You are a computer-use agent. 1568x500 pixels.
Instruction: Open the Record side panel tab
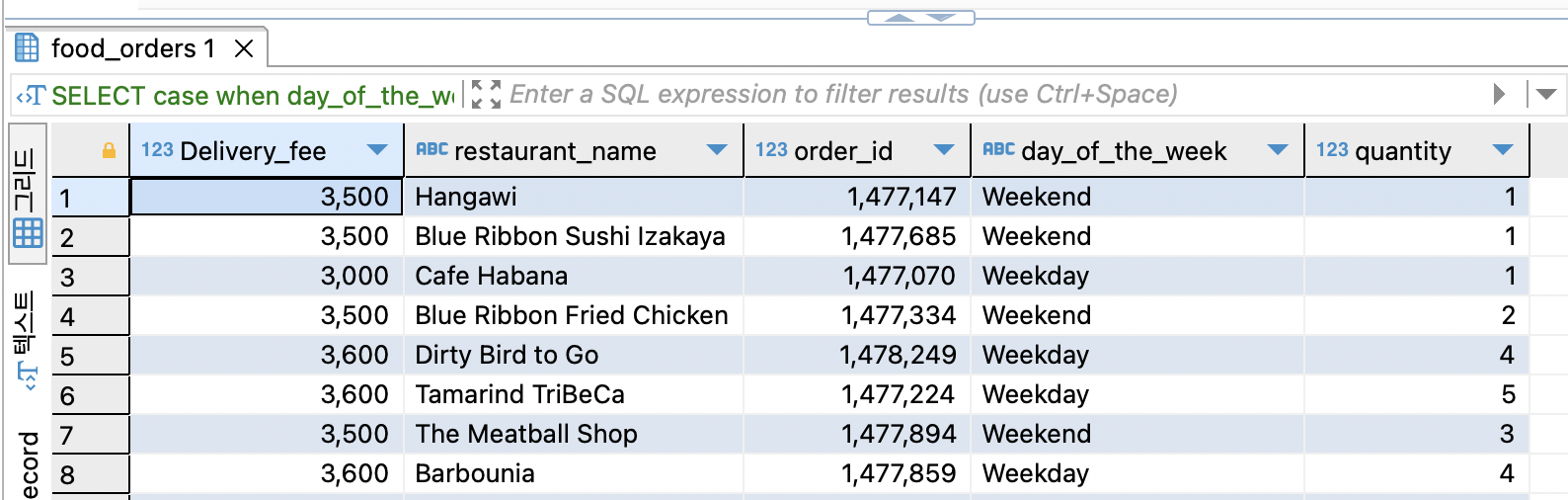[x=28, y=464]
